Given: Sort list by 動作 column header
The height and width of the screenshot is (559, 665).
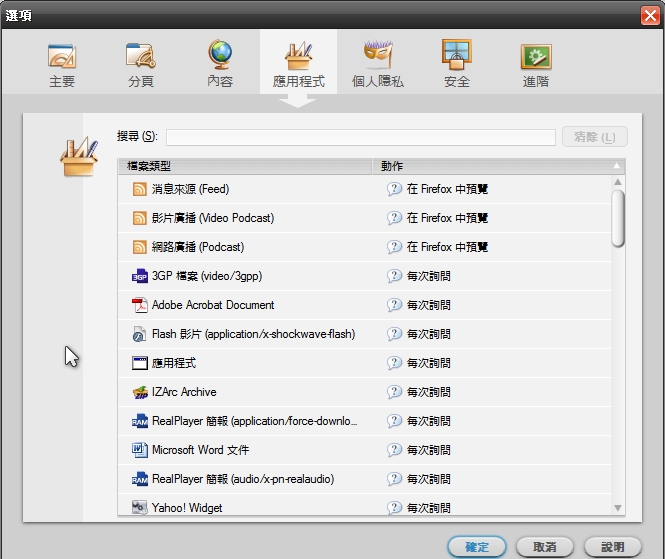Looking at the screenshot, I should coord(490,166).
